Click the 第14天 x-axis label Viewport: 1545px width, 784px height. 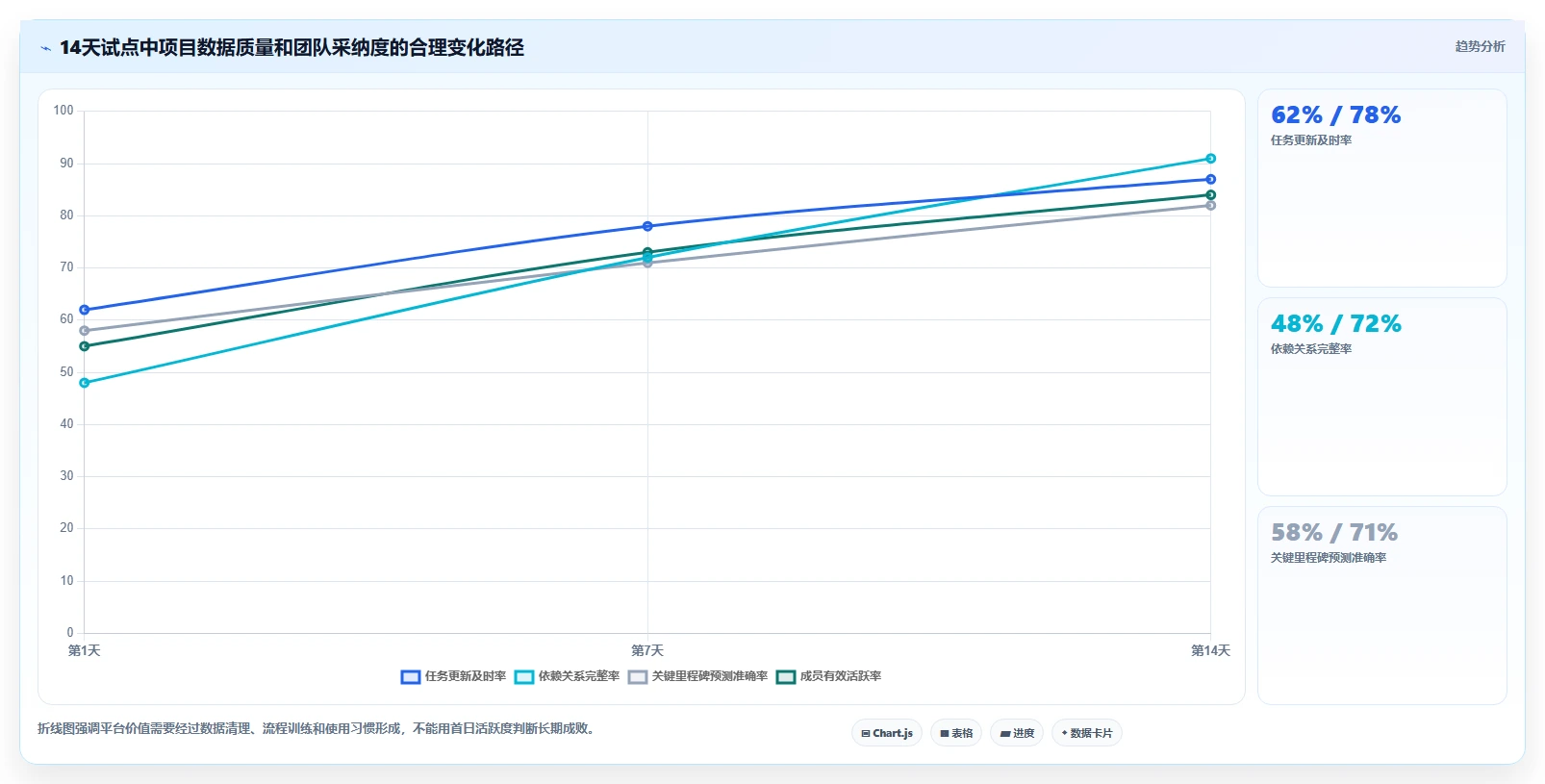[x=1210, y=651]
